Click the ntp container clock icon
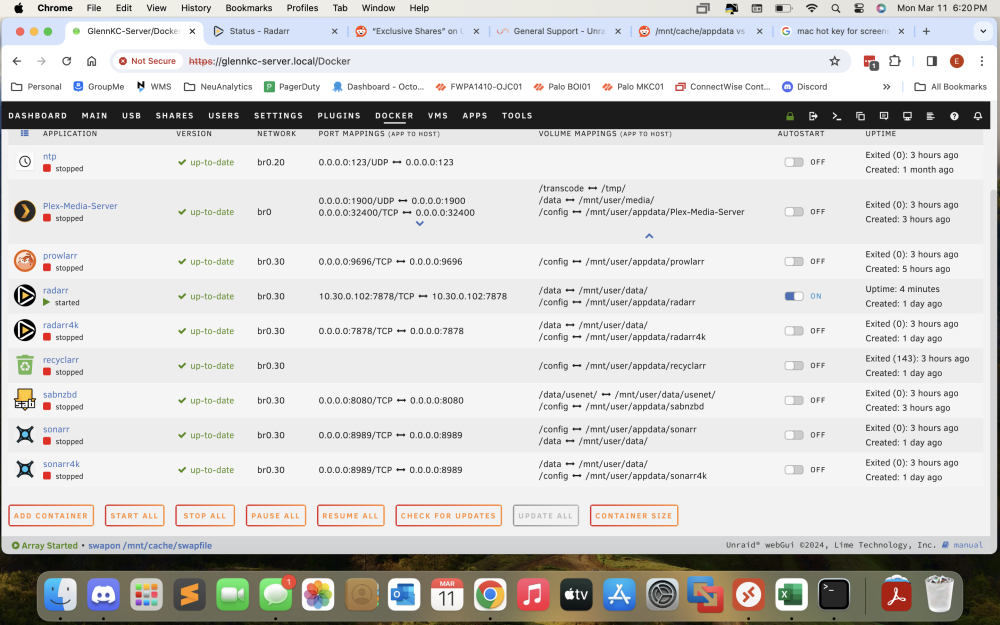The width and height of the screenshot is (1000, 625). 25,162
